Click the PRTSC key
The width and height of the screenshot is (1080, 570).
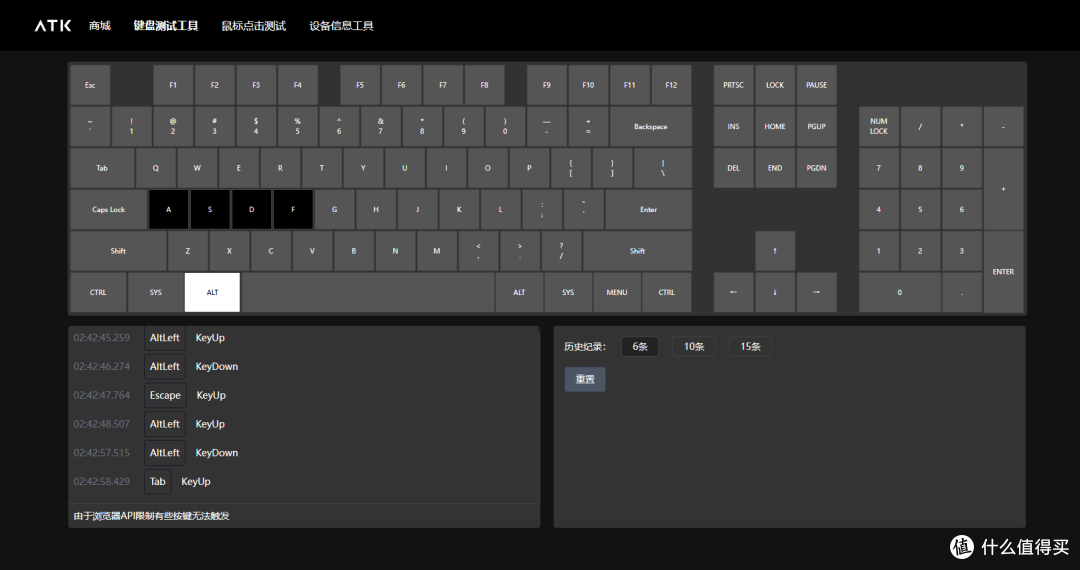point(734,85)
